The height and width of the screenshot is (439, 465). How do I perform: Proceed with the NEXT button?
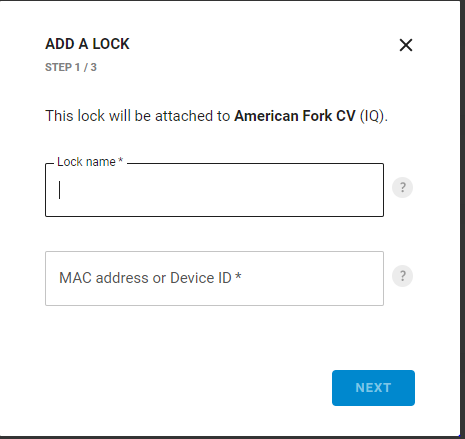373,388
